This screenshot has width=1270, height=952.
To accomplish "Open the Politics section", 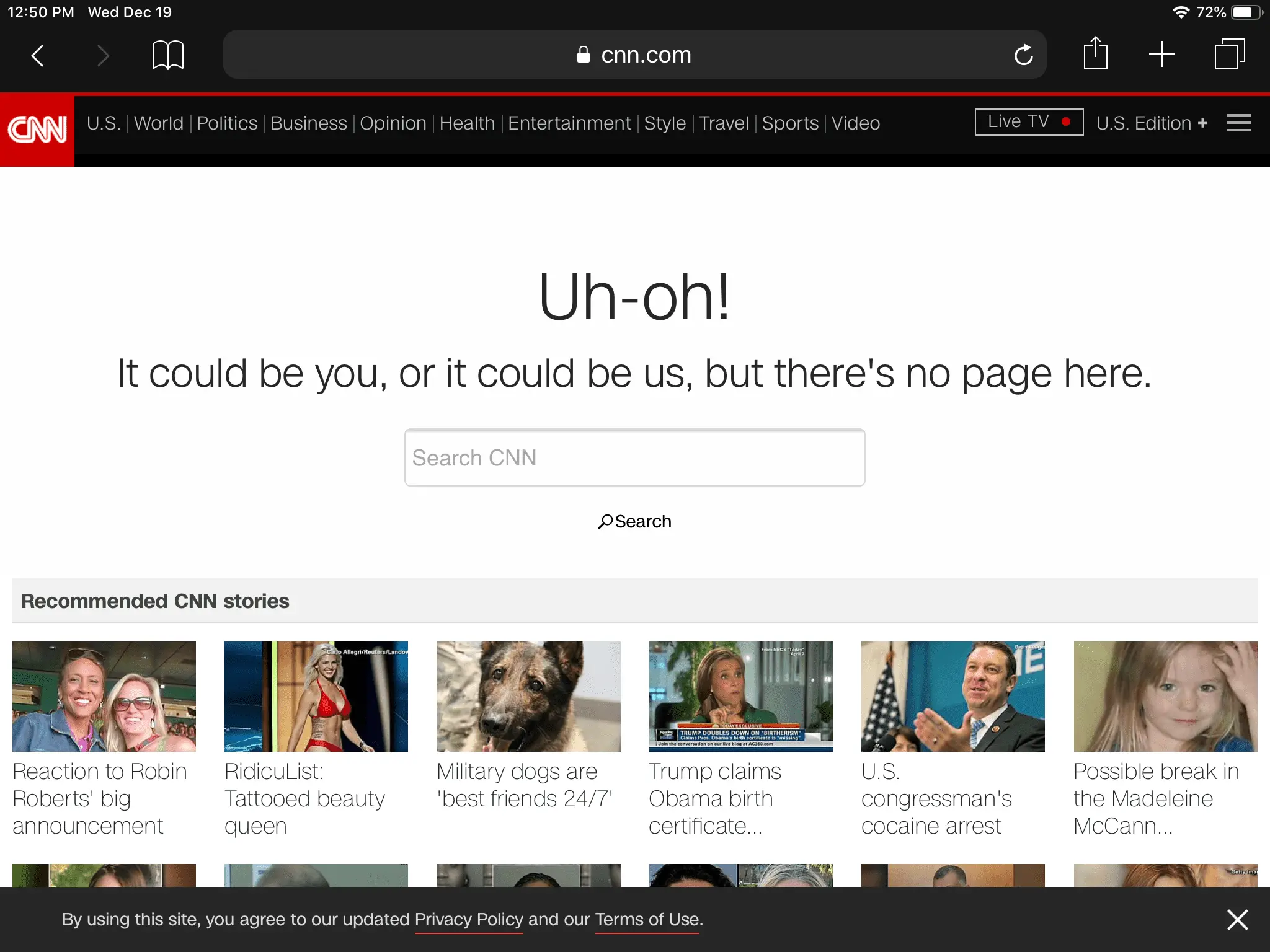I will 227,123.
